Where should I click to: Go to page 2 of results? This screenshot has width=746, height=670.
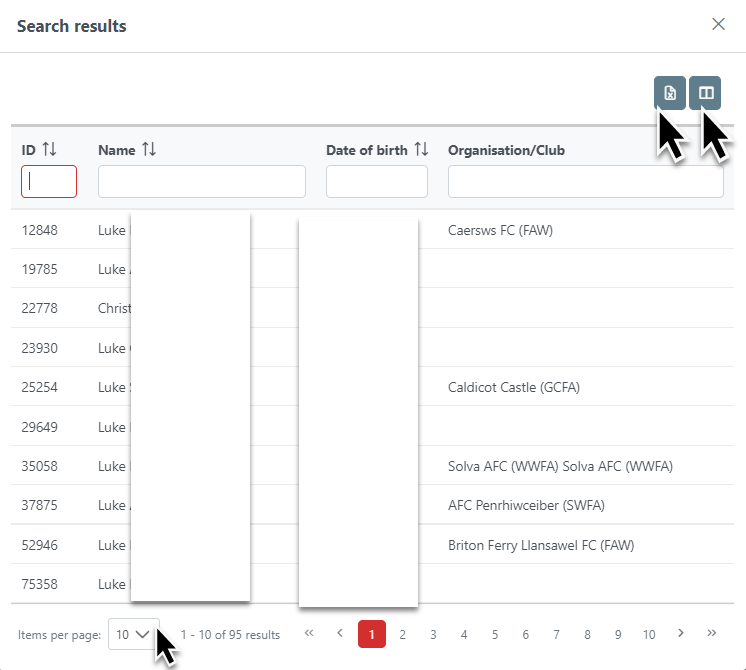pos(402,634)
